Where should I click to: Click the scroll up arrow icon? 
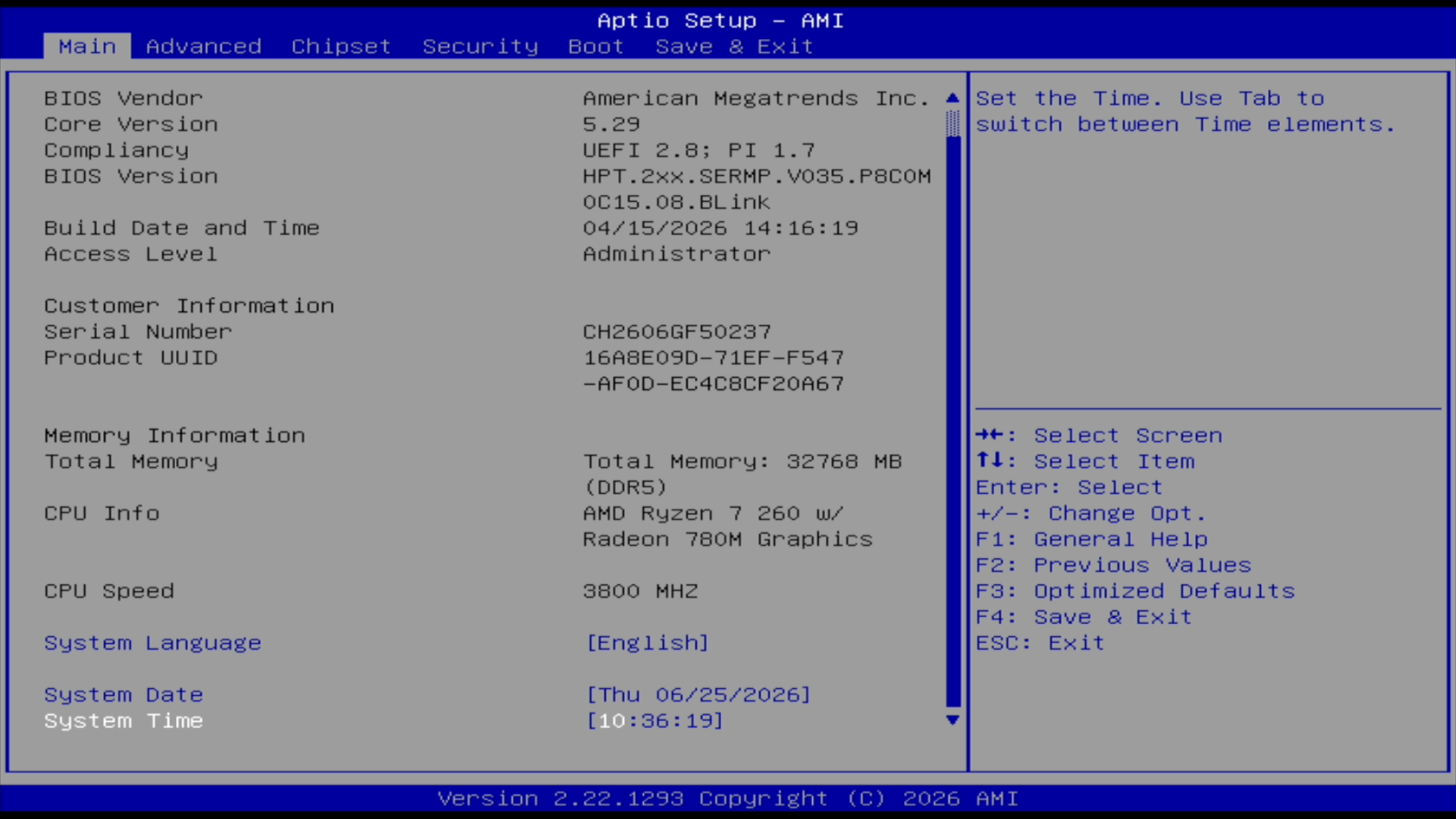pyautogui.click(x=952, y=98)
